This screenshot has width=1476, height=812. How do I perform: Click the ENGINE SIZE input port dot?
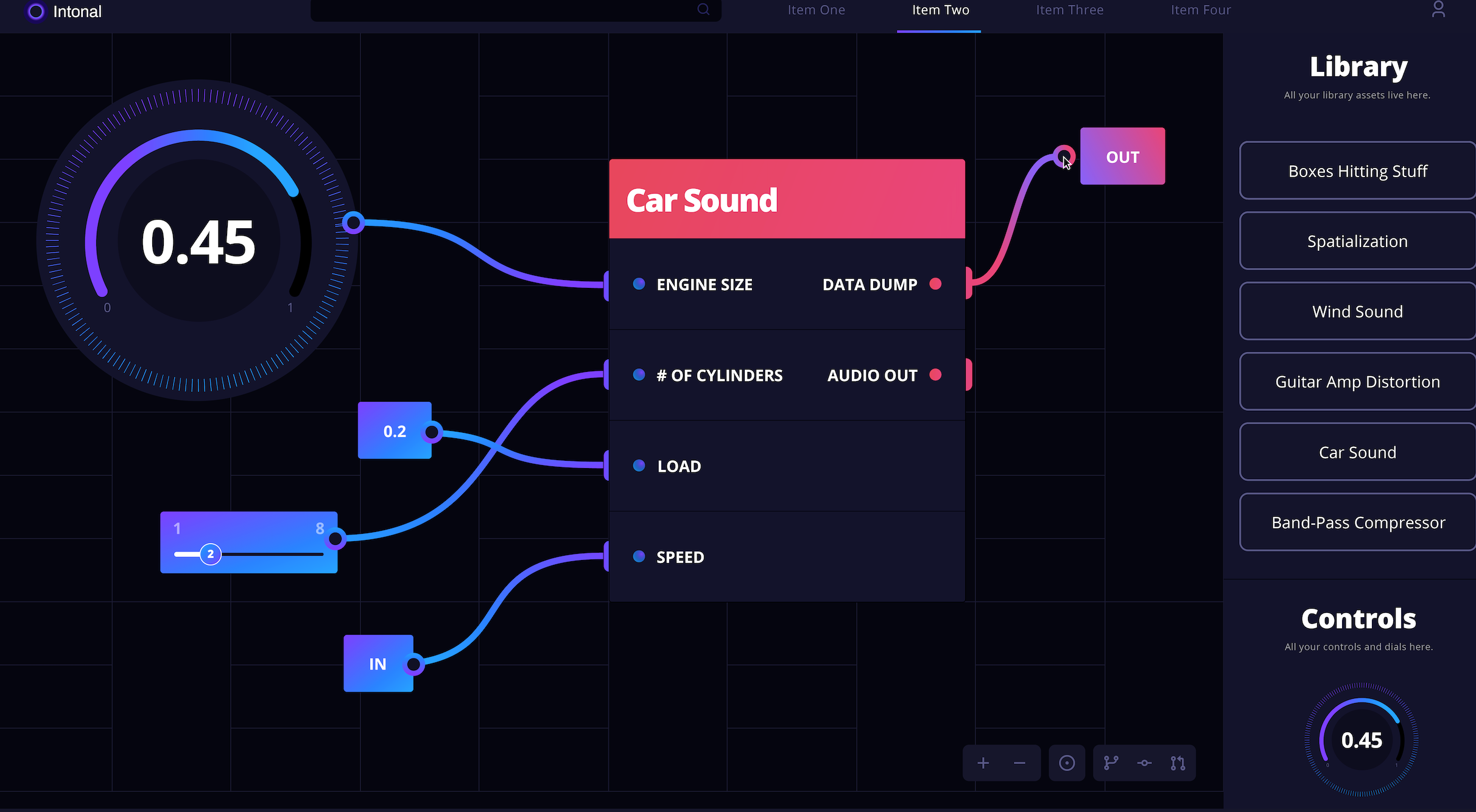[639, 284]
